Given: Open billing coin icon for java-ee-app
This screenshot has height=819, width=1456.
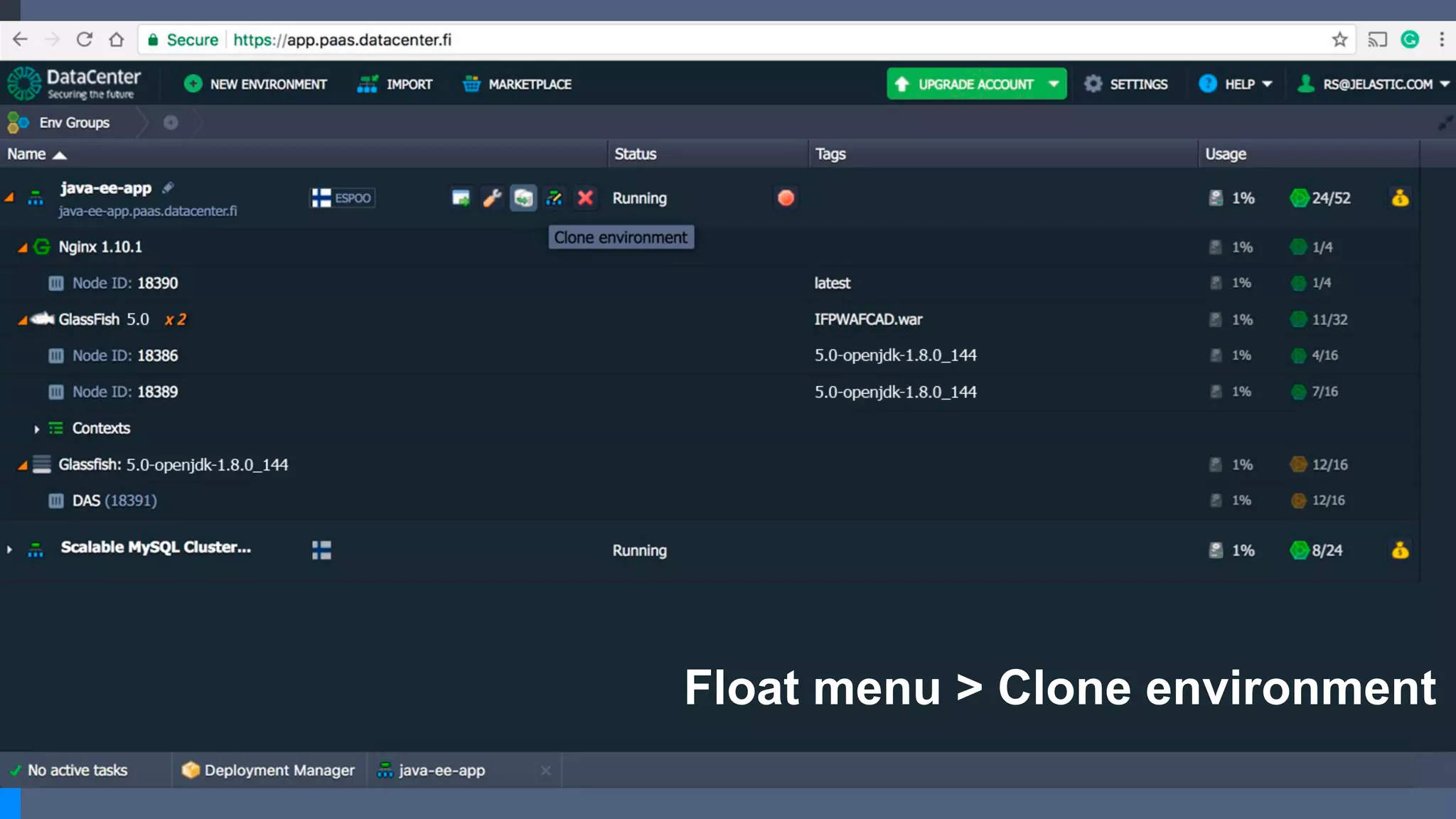Looking at the screenshot, I should [x=1400, y=198].
